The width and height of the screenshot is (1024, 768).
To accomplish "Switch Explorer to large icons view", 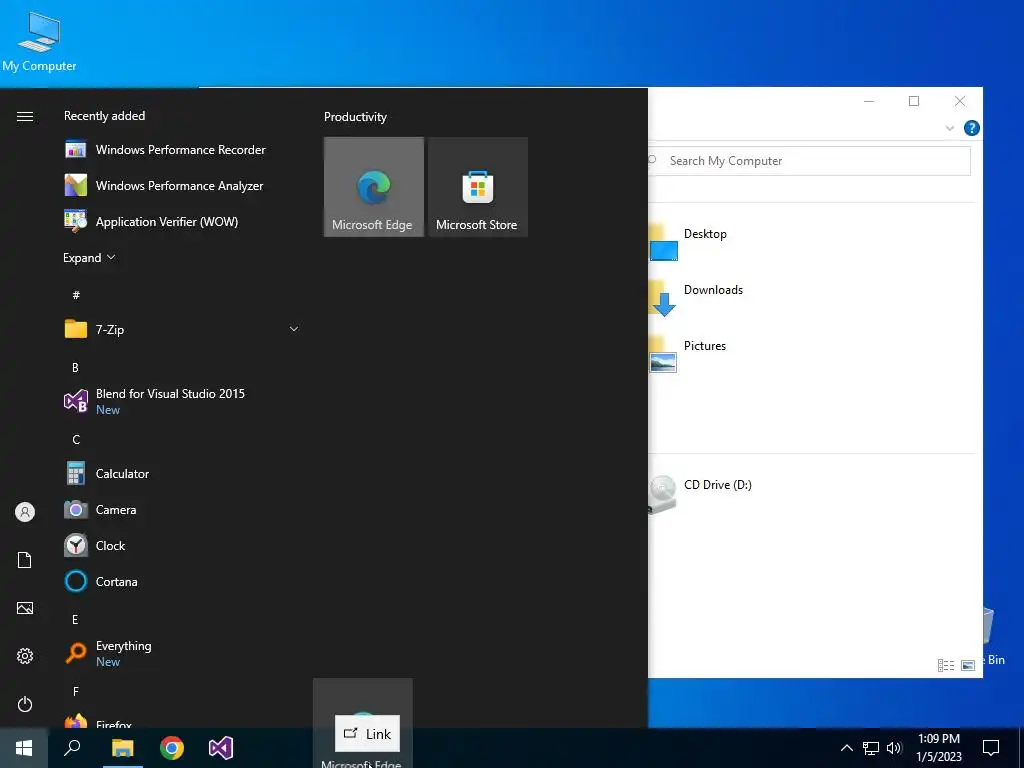I will [x=968, y=665].
